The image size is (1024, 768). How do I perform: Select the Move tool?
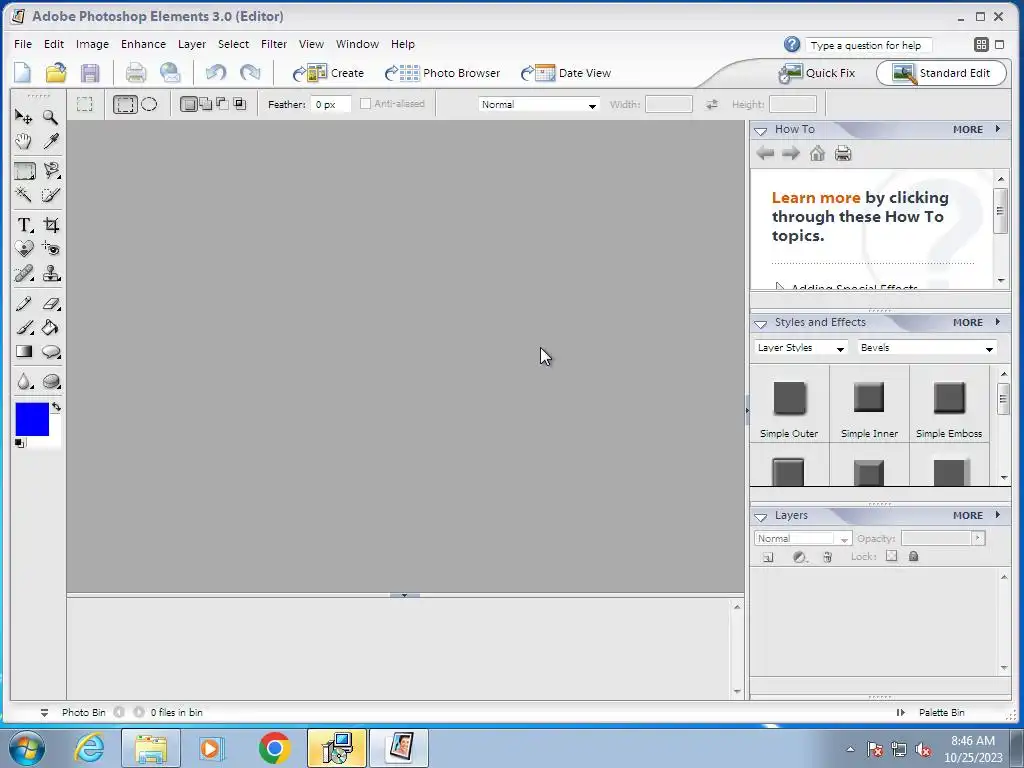coord(24,118)
